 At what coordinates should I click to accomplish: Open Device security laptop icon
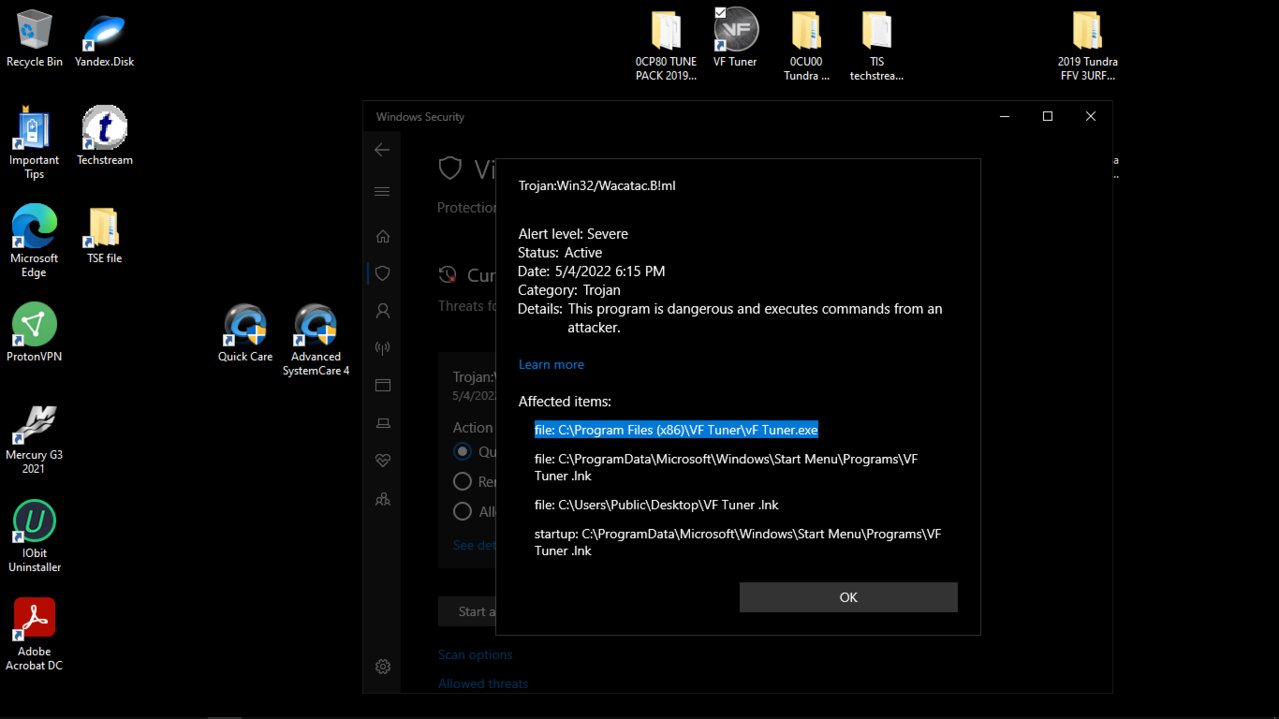click(383, 423)
